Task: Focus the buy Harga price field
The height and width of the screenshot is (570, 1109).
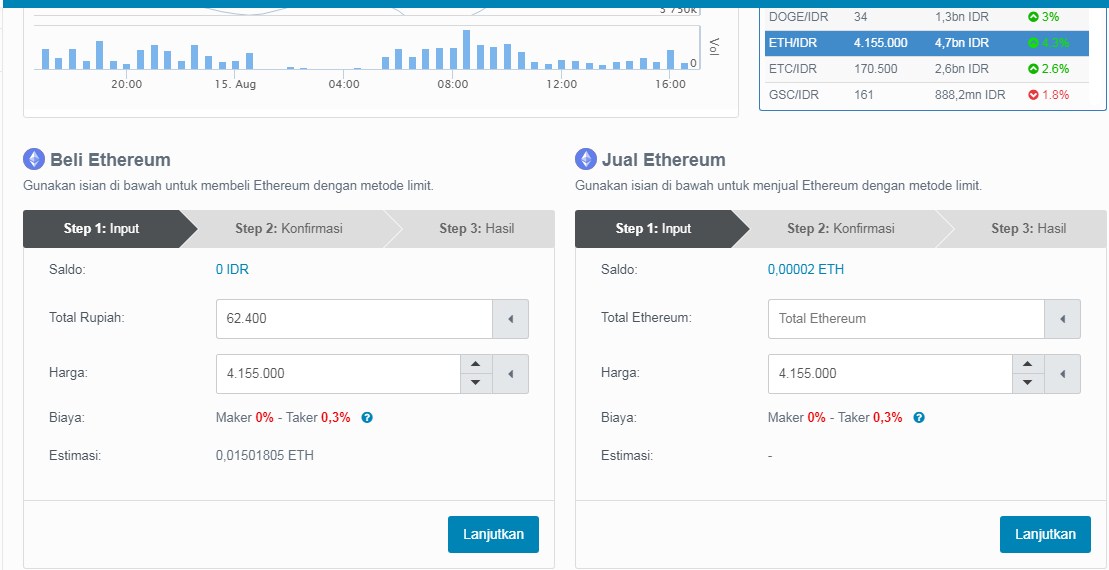Action: click(x=339, y=374)
